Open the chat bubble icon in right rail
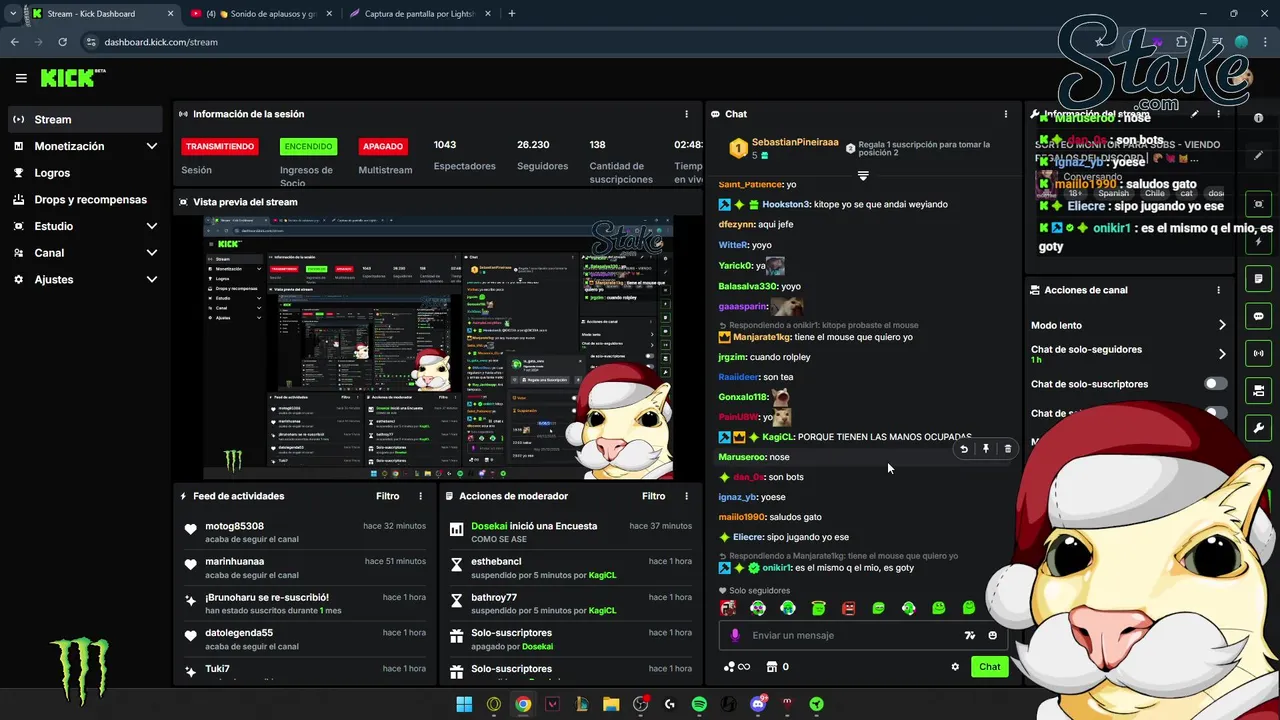Screen dimensions: 1280x720 (x=1258, y=316)
